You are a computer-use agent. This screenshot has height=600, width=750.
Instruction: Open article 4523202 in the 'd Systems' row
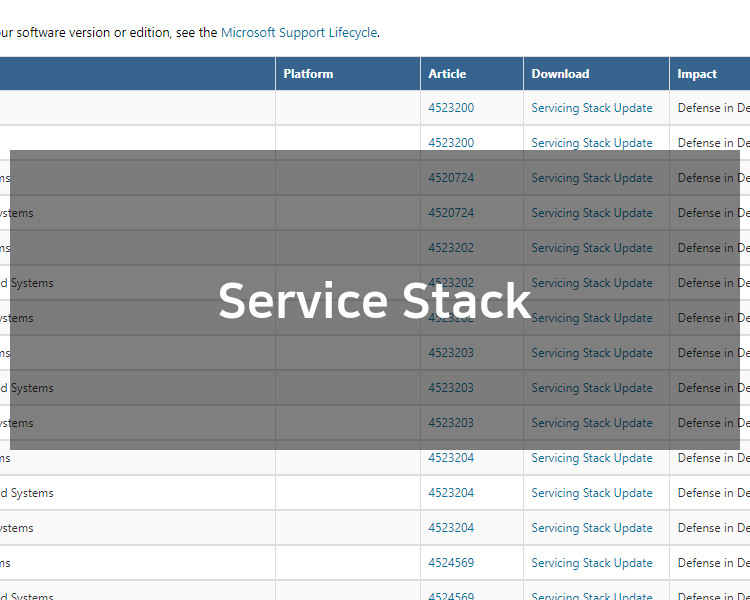[x=451, y=282]
